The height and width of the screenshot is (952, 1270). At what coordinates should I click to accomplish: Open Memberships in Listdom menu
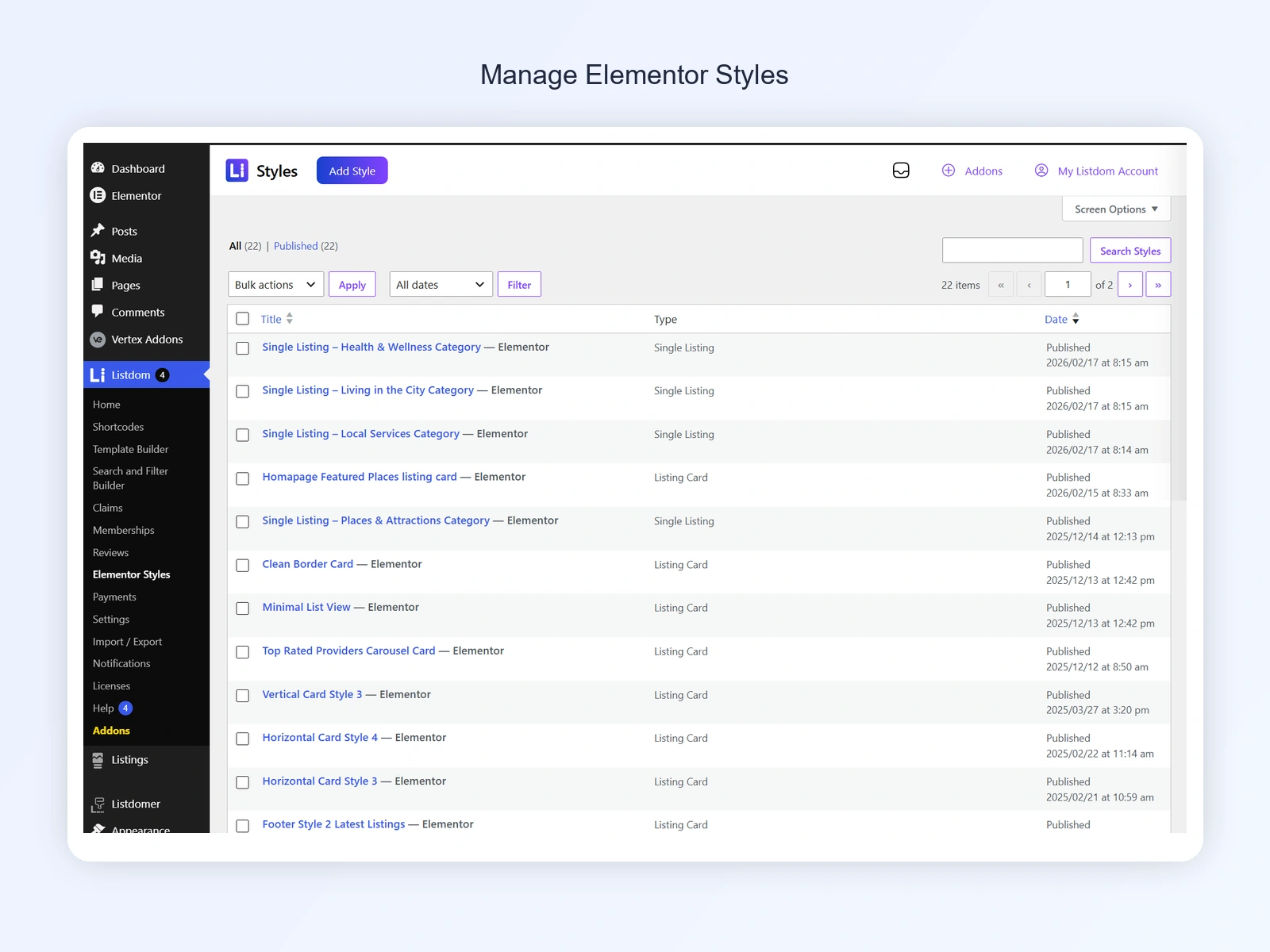[123, 530]
